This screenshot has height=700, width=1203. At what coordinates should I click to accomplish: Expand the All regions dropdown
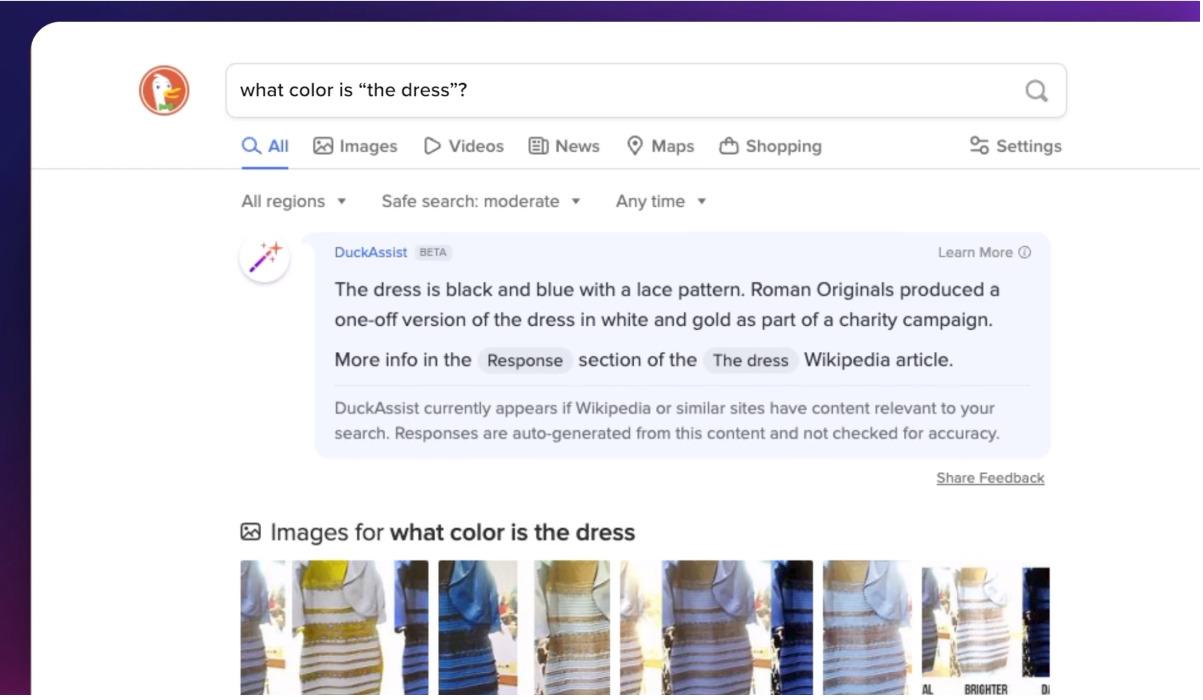[x=294, y=201]
